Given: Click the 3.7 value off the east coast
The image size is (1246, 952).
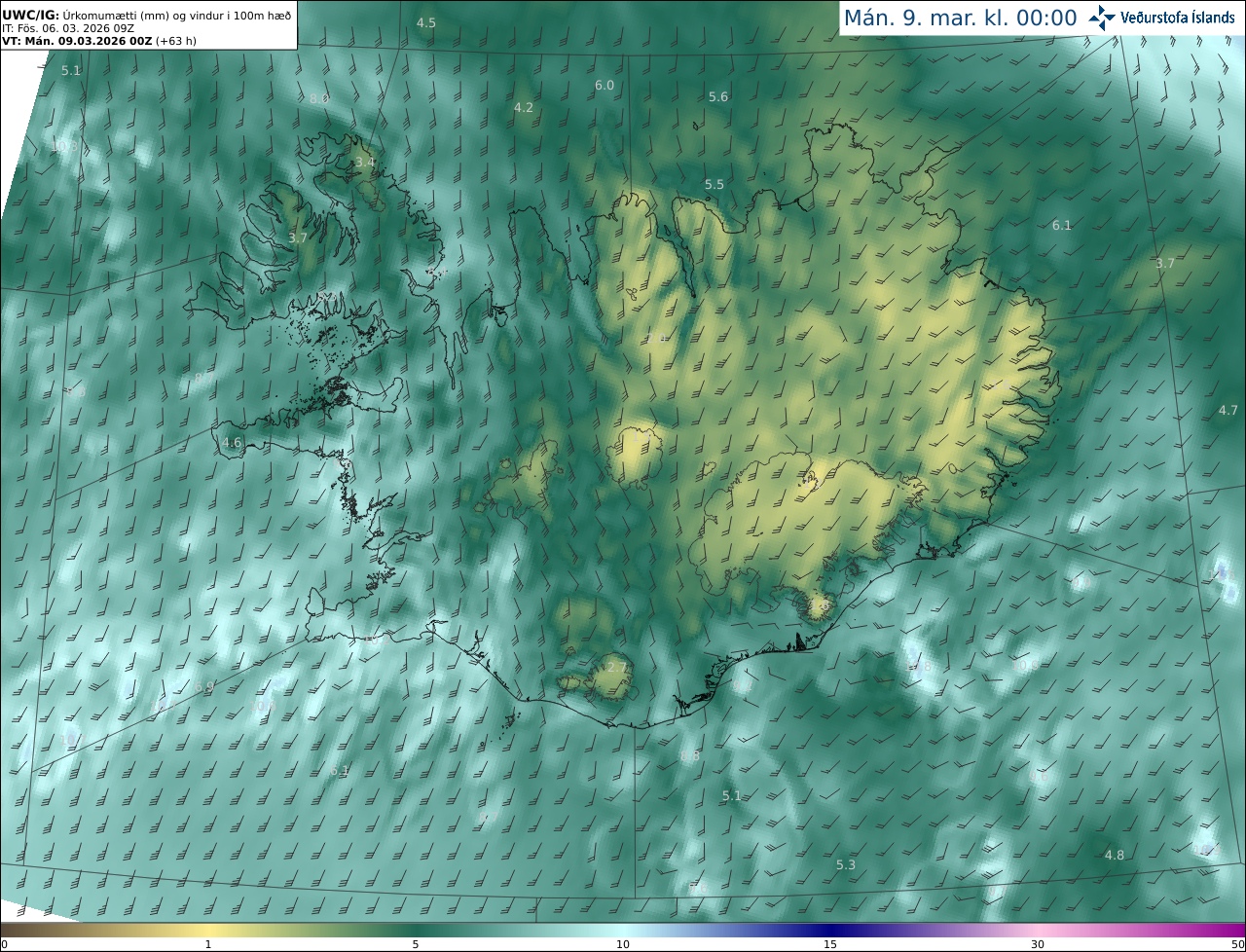Looking at the screenshot, I should coord(1165,263).
